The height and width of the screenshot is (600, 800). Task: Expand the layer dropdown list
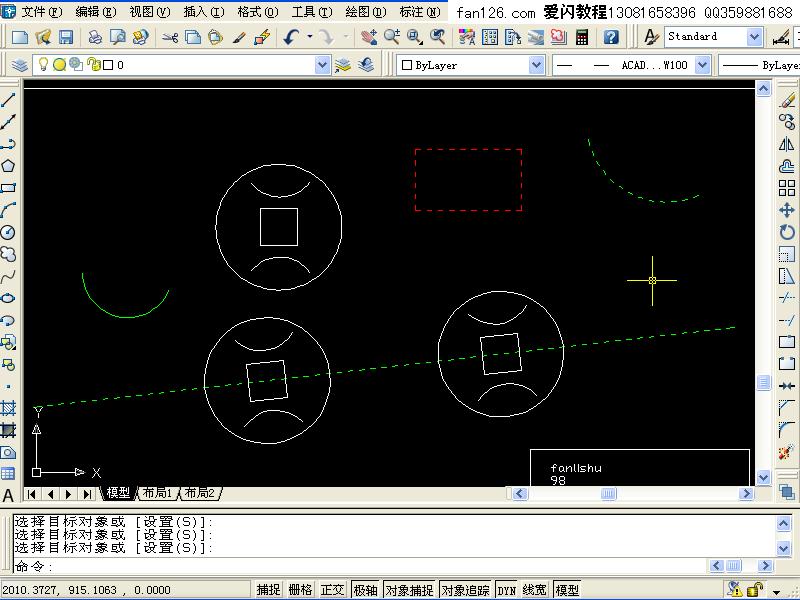(x=322, y=65)
